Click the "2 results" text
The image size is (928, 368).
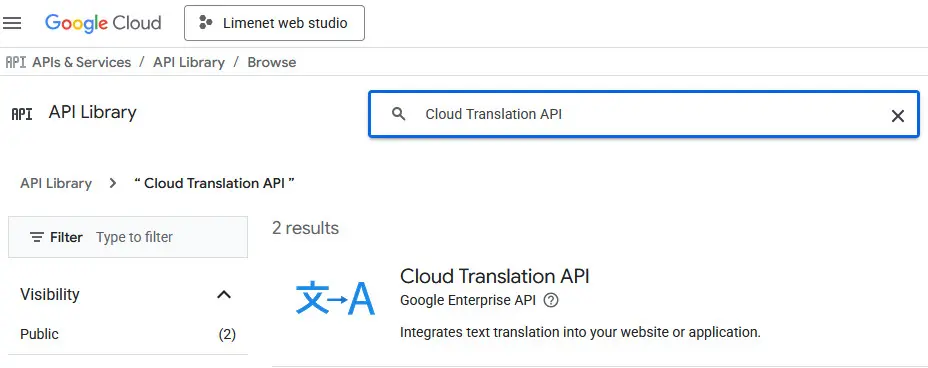coord(305,228)
